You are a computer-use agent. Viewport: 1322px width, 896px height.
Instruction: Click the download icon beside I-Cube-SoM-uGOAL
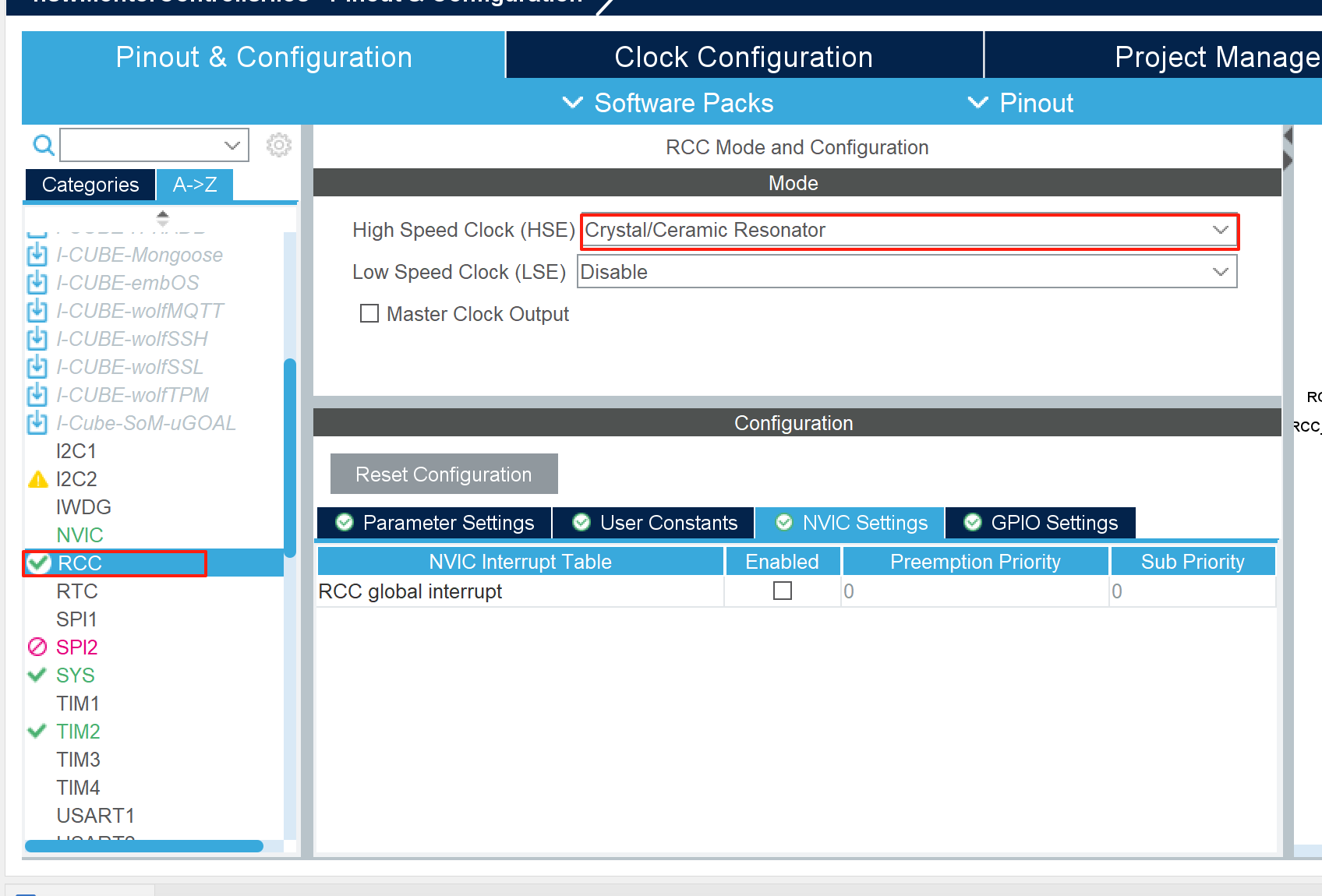point(37,423)
